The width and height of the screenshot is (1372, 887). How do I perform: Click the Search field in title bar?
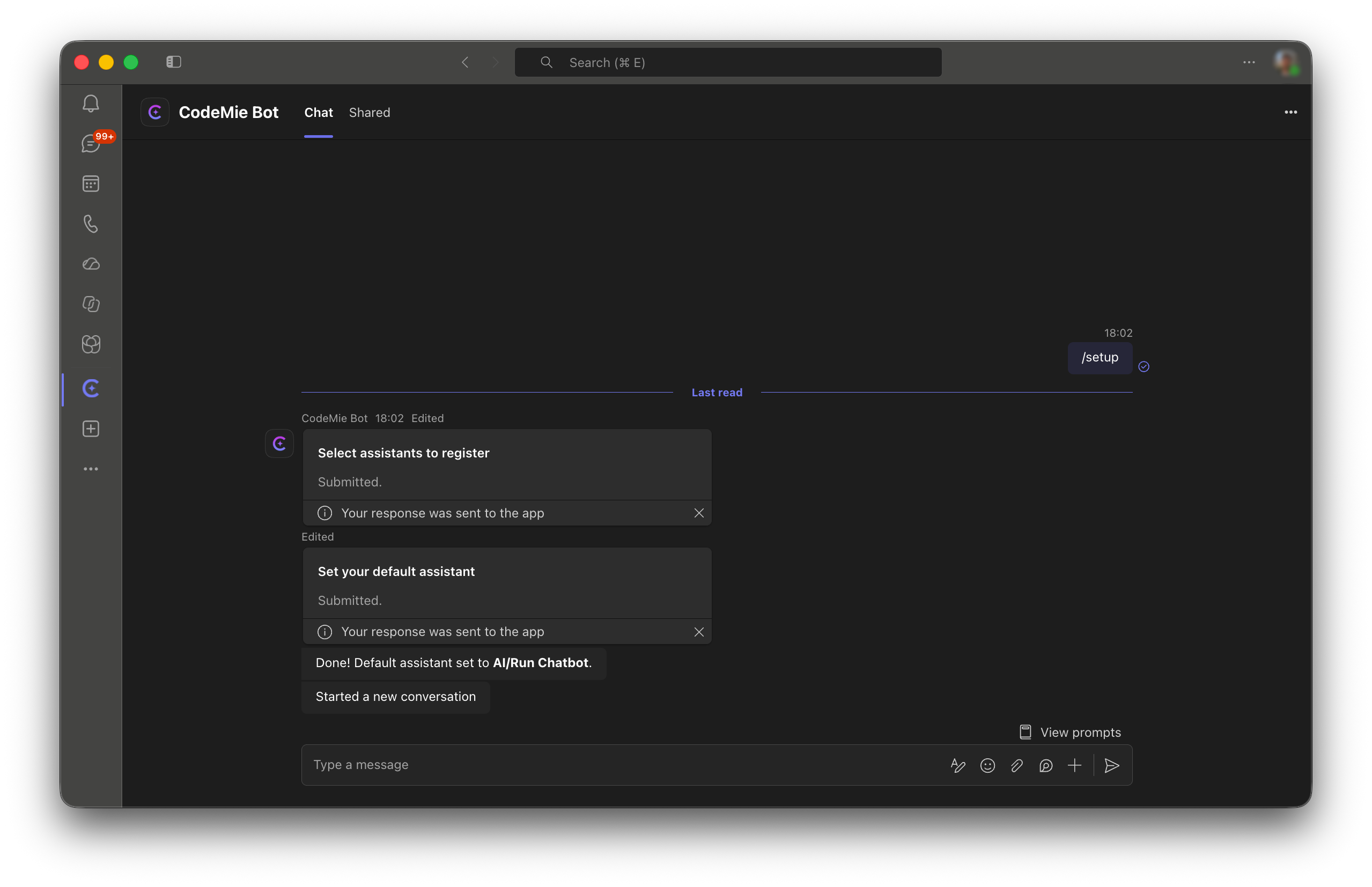(728, 62)
